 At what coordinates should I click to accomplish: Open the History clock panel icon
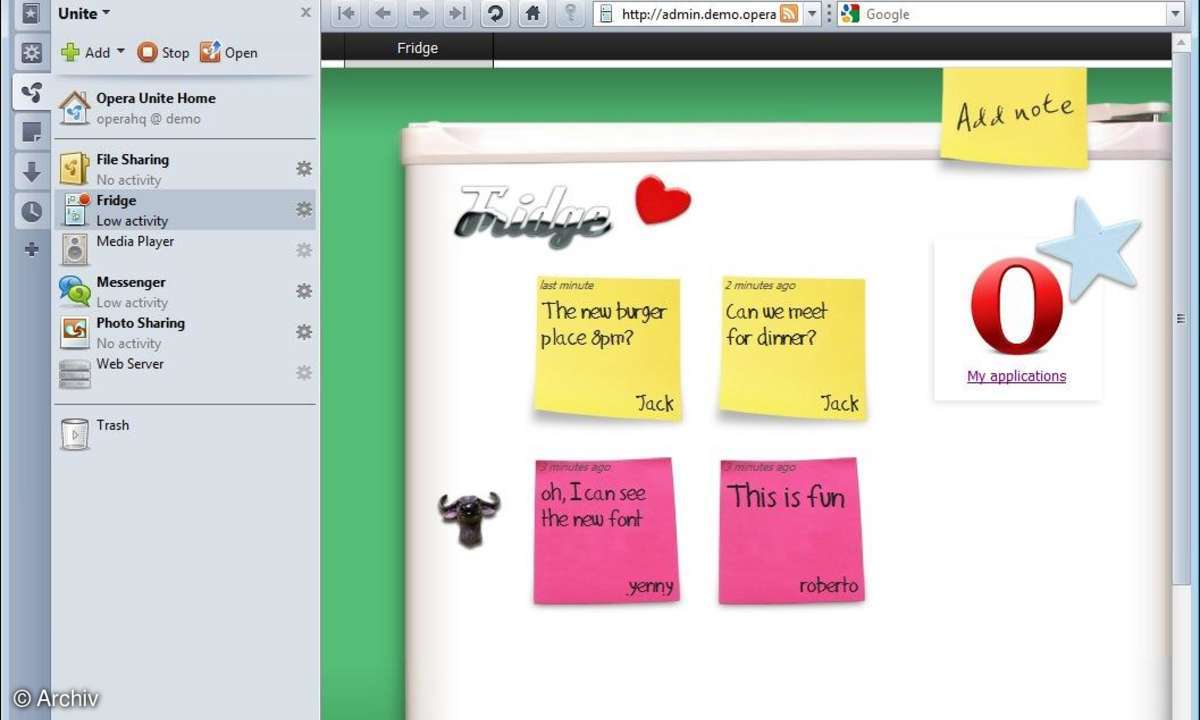pos(32,211)
